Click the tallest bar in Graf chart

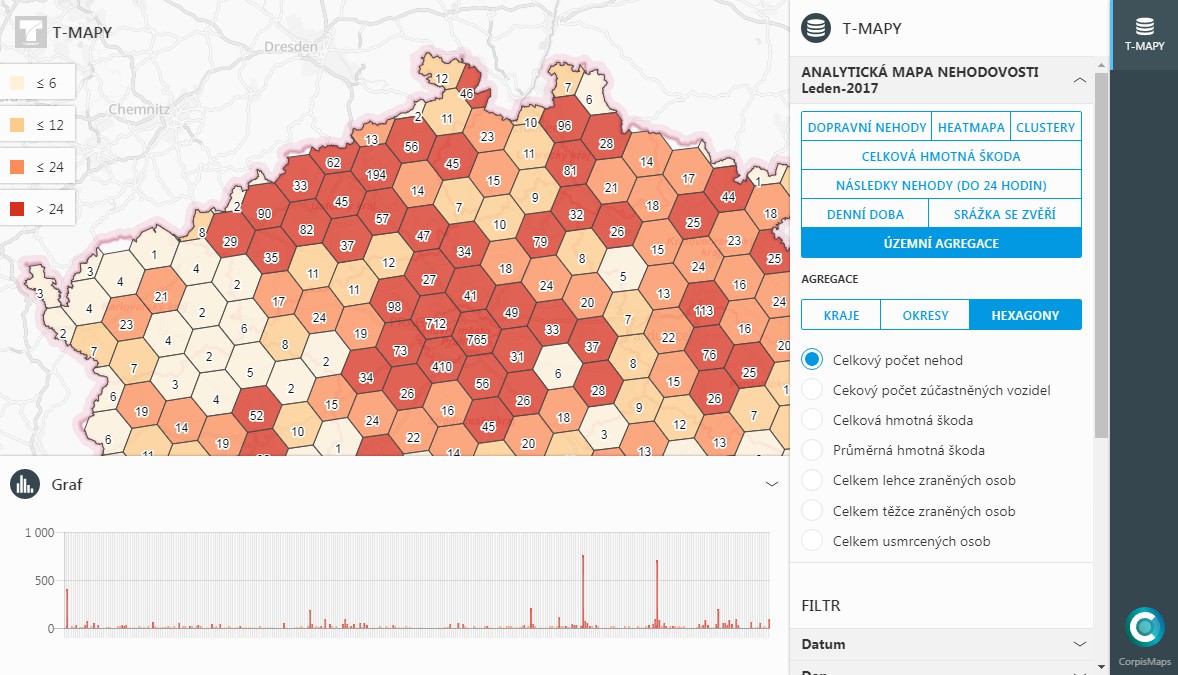[x=583, y=592]
